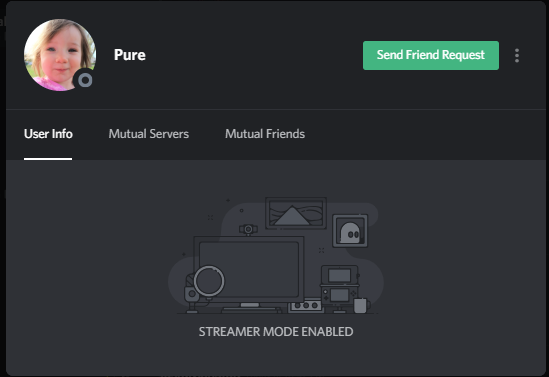This screenshot has width=549, height=377.
Task: Click the mountain painting in the illustration
Action: 296,213
